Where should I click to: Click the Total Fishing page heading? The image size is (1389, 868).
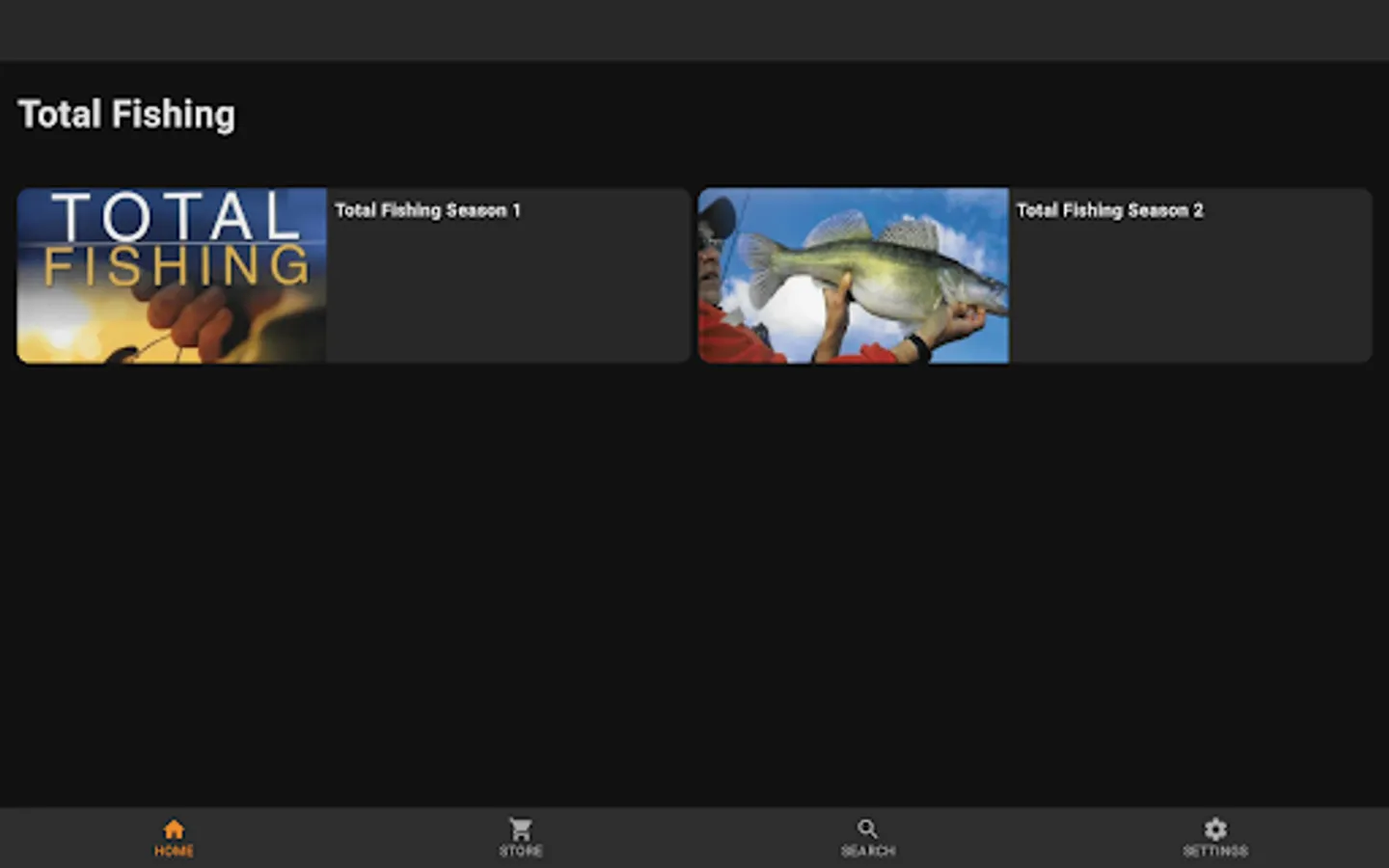(x=126, y=114)
